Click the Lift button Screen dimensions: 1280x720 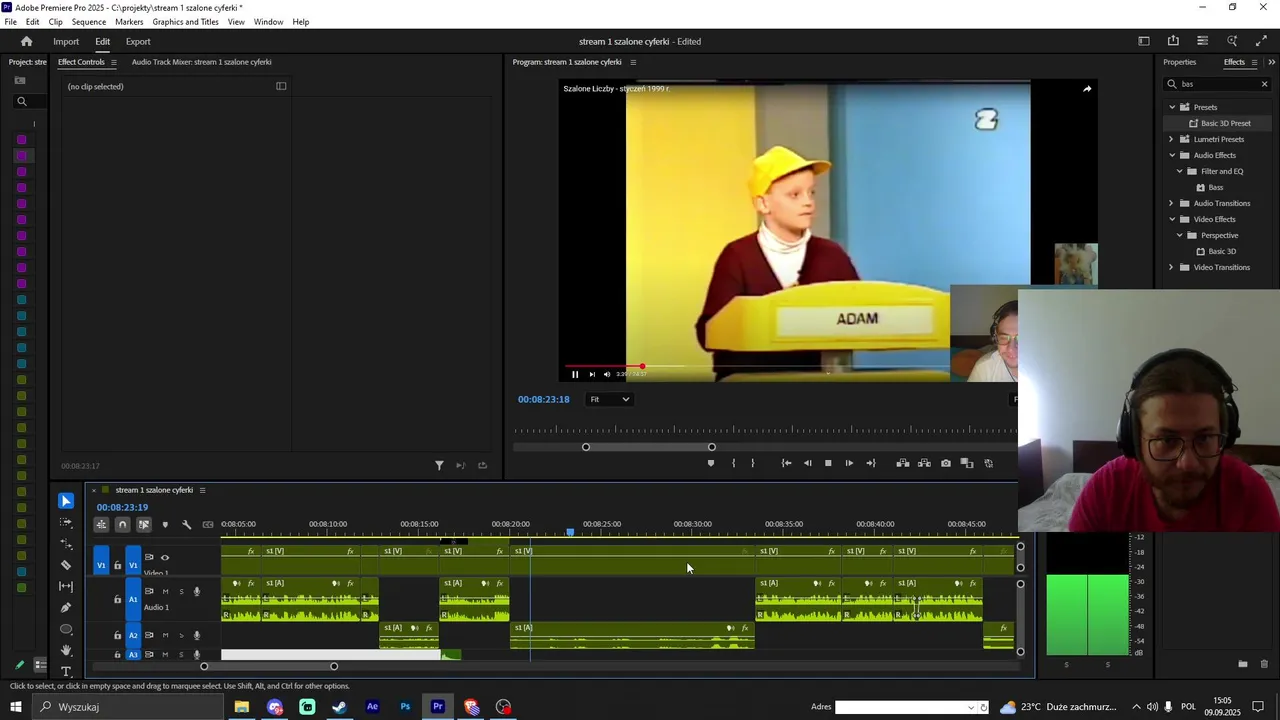click(x=903, y=463)
